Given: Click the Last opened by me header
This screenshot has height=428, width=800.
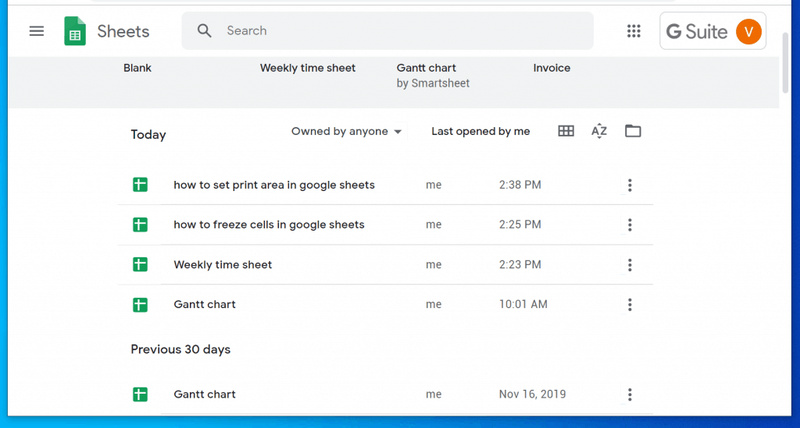Looking at the screenshot, I should [481, 132].
